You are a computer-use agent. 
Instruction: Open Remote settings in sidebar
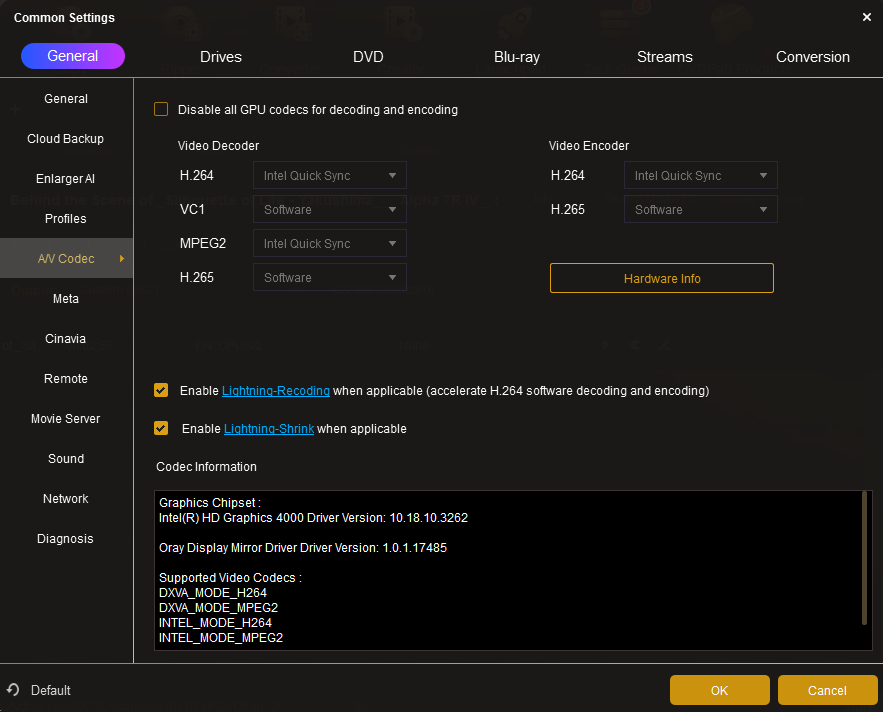(x=66, y=379)
